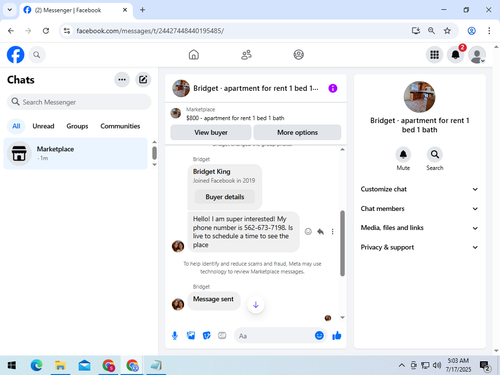
Task: Open browser zoom magnifier icon
Action: 431,31
